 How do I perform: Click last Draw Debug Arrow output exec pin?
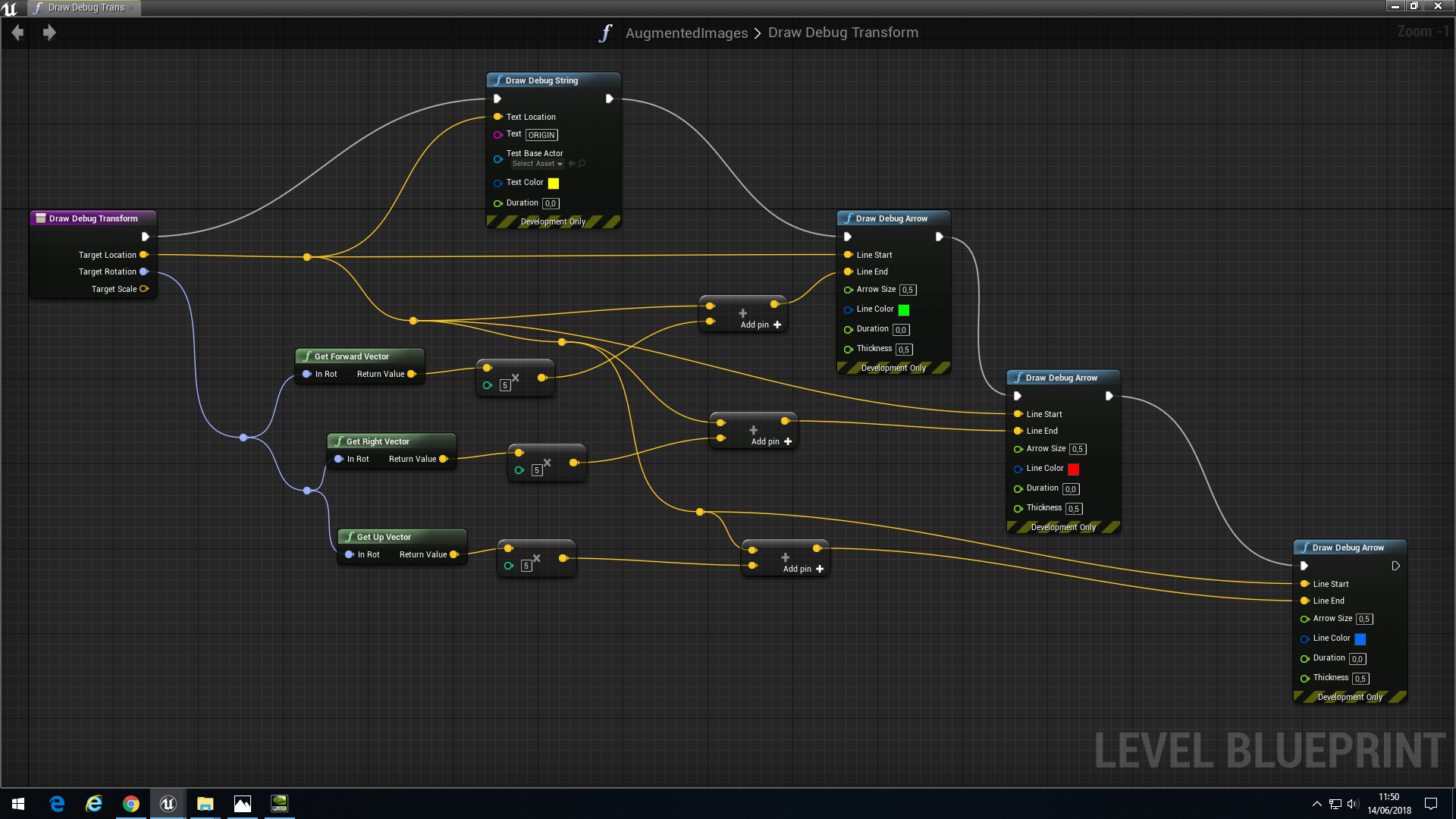[x=1395, y=566]
